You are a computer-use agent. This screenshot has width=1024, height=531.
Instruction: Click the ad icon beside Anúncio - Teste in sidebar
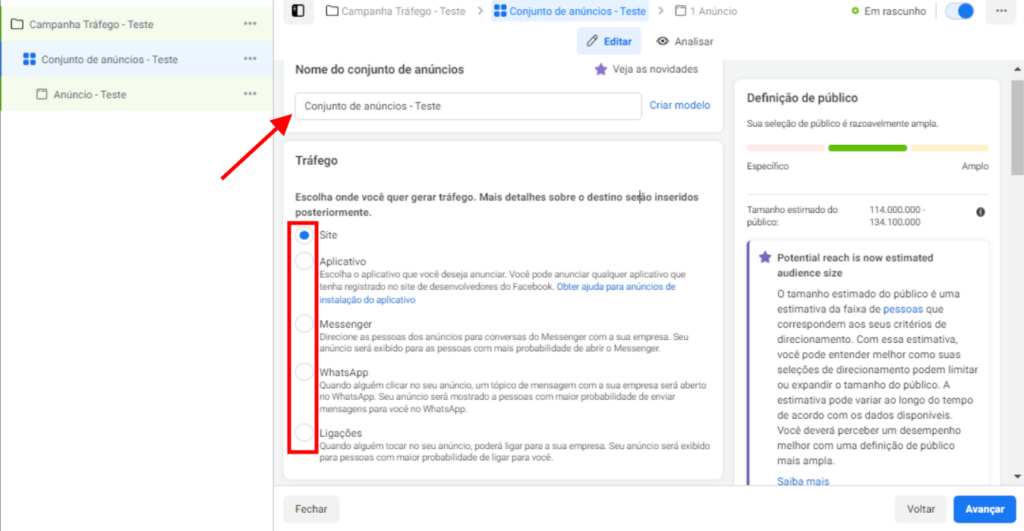click(x=42, y=94)
